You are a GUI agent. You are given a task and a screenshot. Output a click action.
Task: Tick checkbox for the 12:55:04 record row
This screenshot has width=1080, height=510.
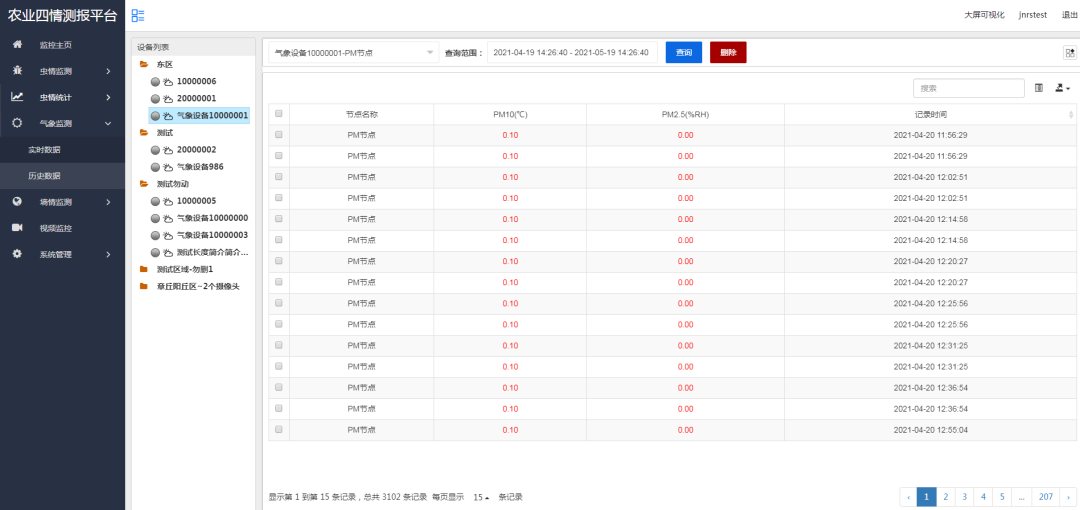(x=279, y=429)
